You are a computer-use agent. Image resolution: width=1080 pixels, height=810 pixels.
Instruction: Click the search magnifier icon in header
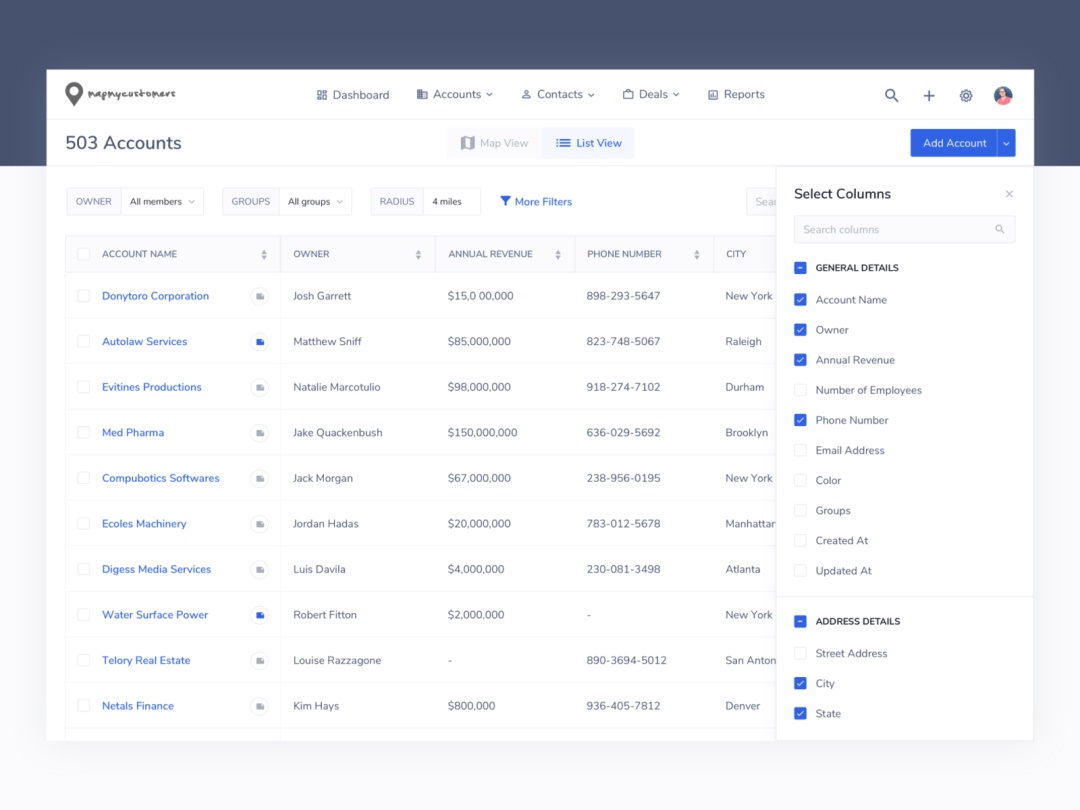tap(891, 96)
